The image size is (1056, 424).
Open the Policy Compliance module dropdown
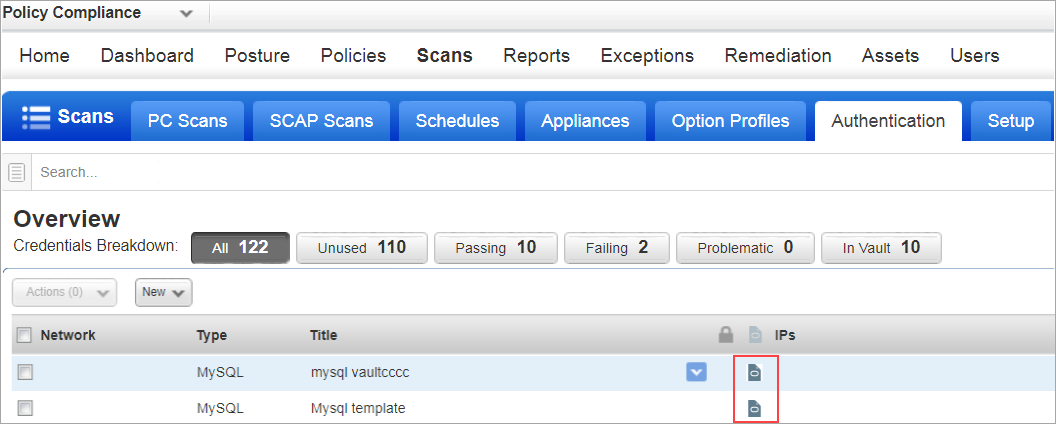click(186, 14)
